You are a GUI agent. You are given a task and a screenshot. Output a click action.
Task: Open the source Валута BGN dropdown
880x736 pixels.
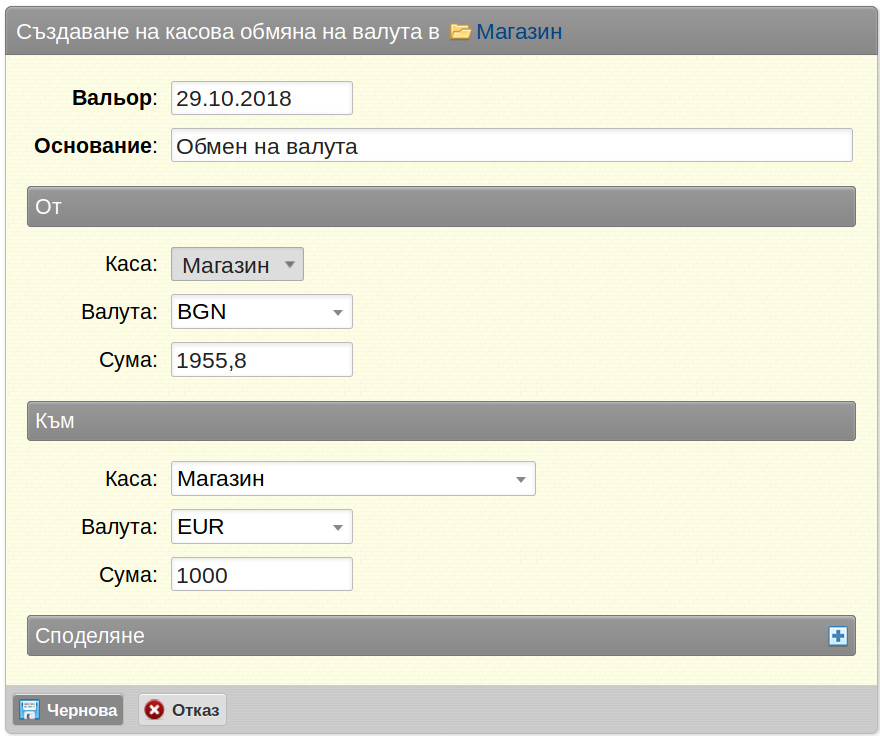262,312
